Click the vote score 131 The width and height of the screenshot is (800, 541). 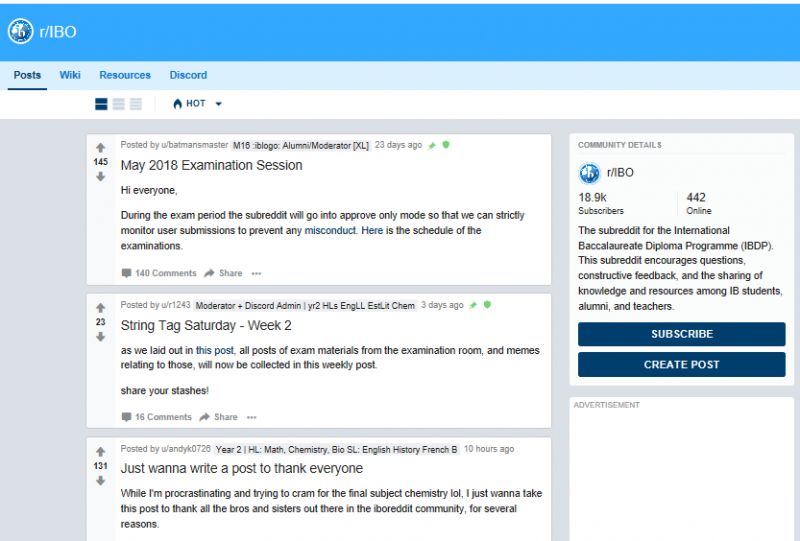click(x=101, y=466)
